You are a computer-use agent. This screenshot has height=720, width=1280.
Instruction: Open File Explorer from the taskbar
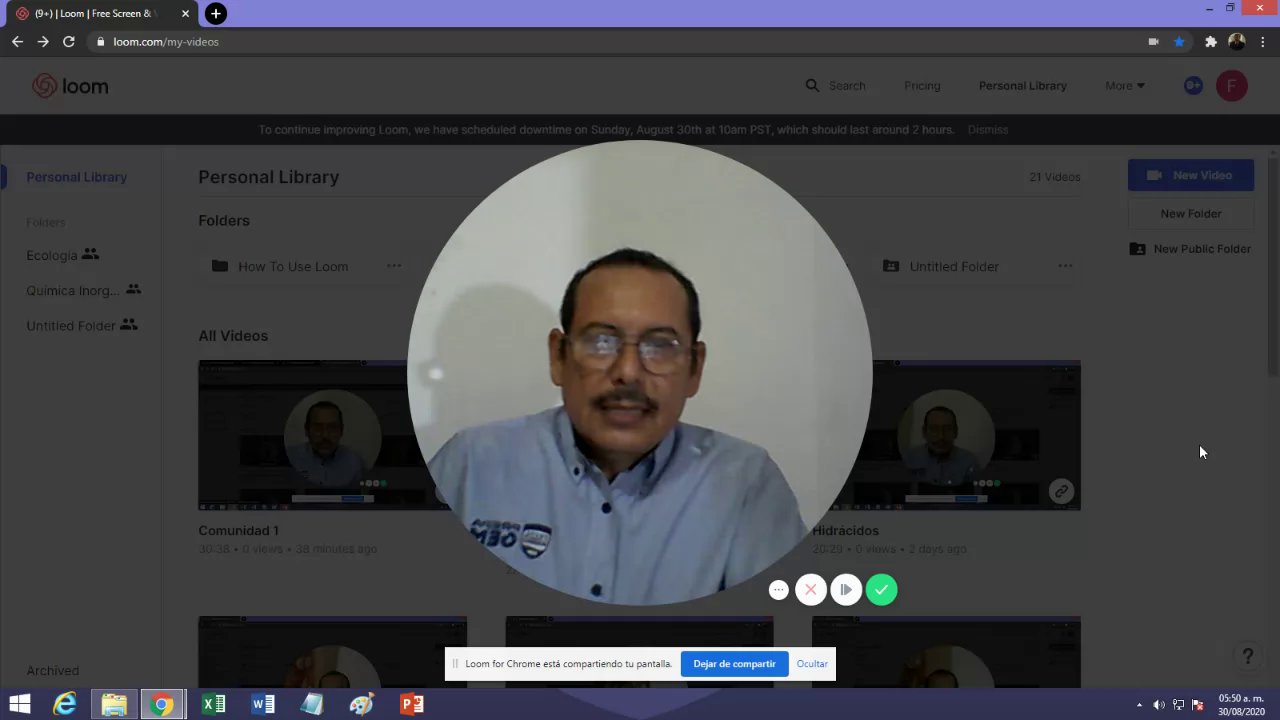114,705
